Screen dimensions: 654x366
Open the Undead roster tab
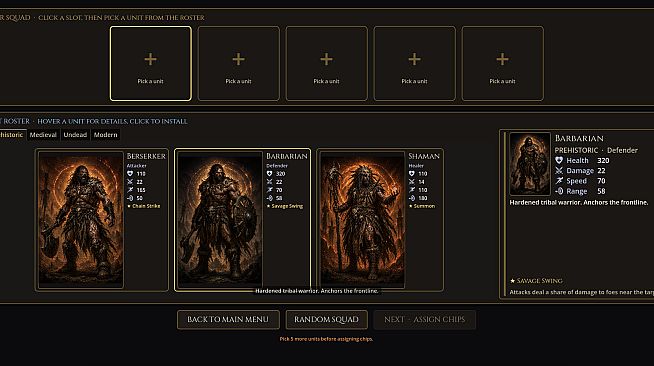coord(75,135)
